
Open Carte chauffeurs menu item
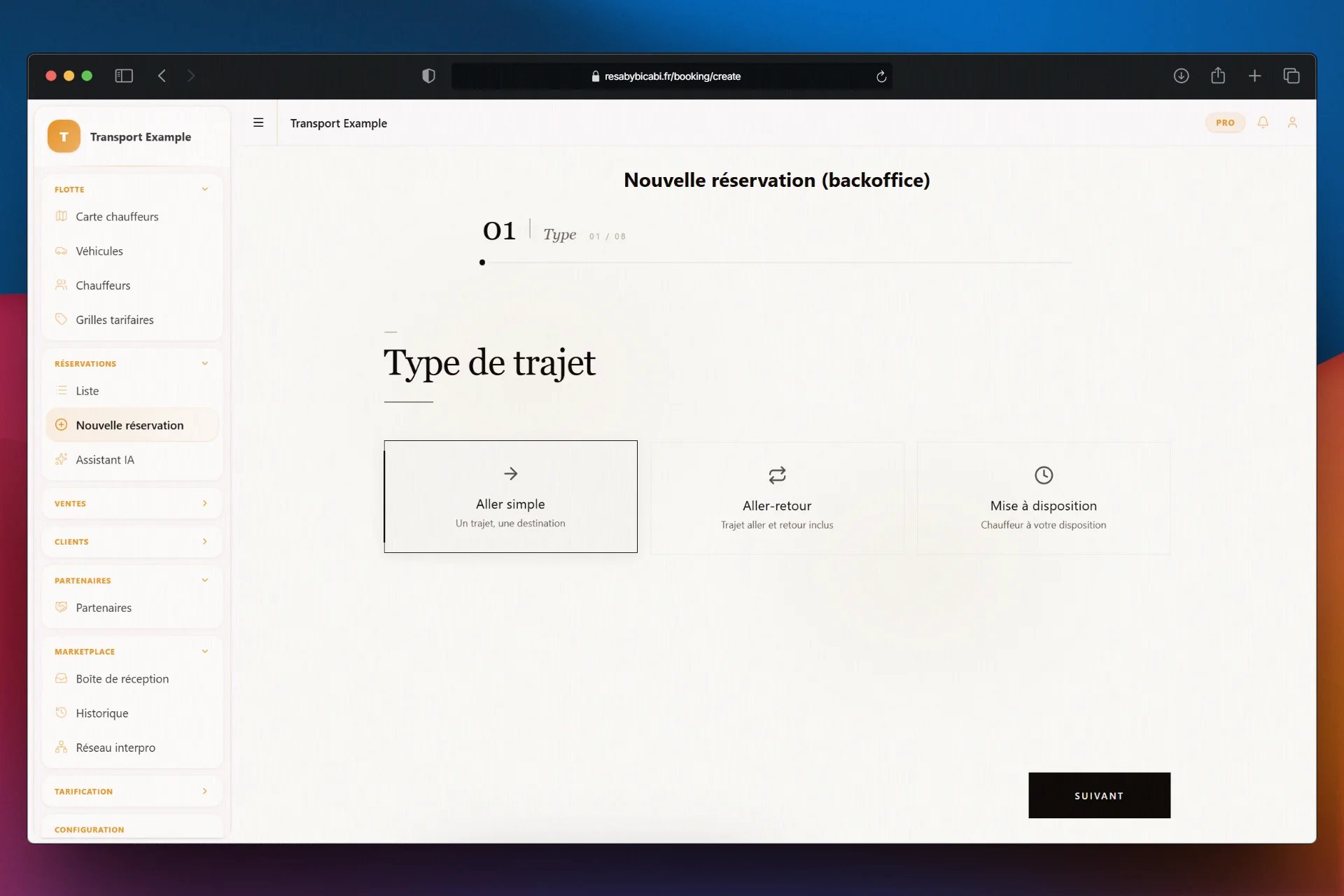tap(132, 216)
